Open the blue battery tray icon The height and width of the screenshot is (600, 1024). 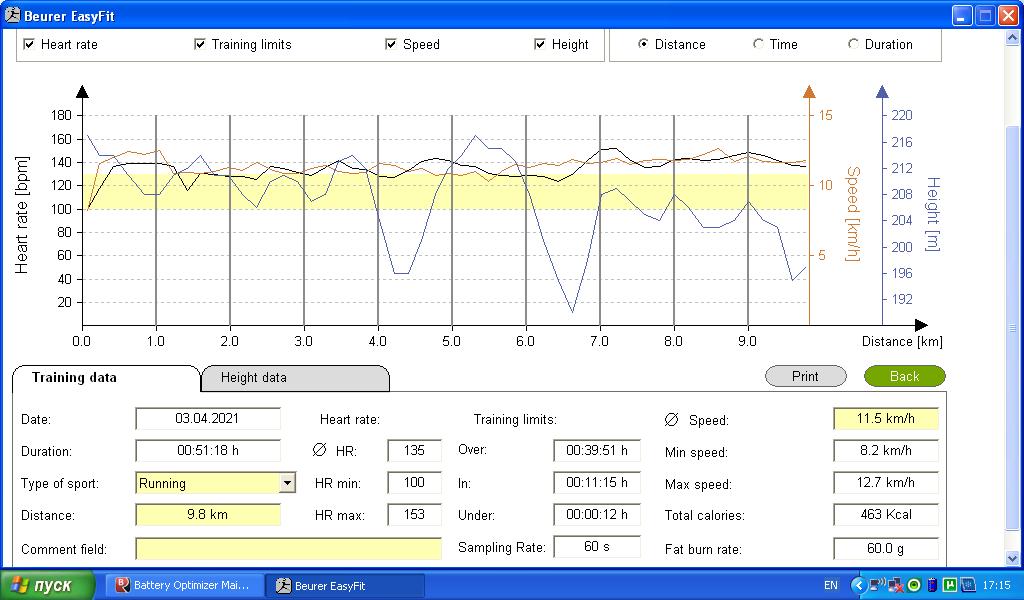pyautogui.click(x=932, y=585)
